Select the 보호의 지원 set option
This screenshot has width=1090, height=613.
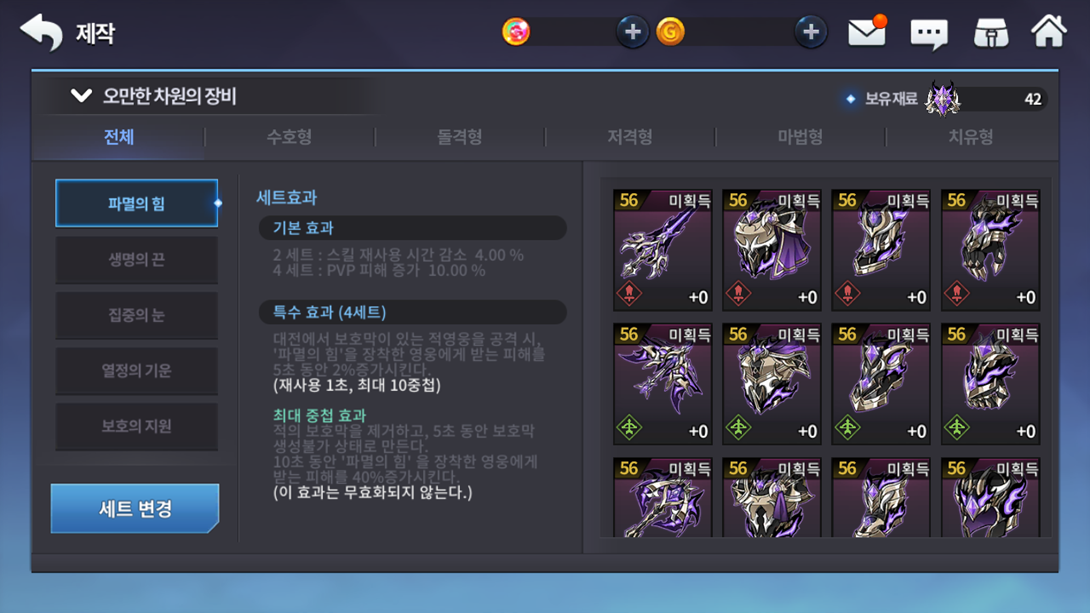click(x=136, y=426)
